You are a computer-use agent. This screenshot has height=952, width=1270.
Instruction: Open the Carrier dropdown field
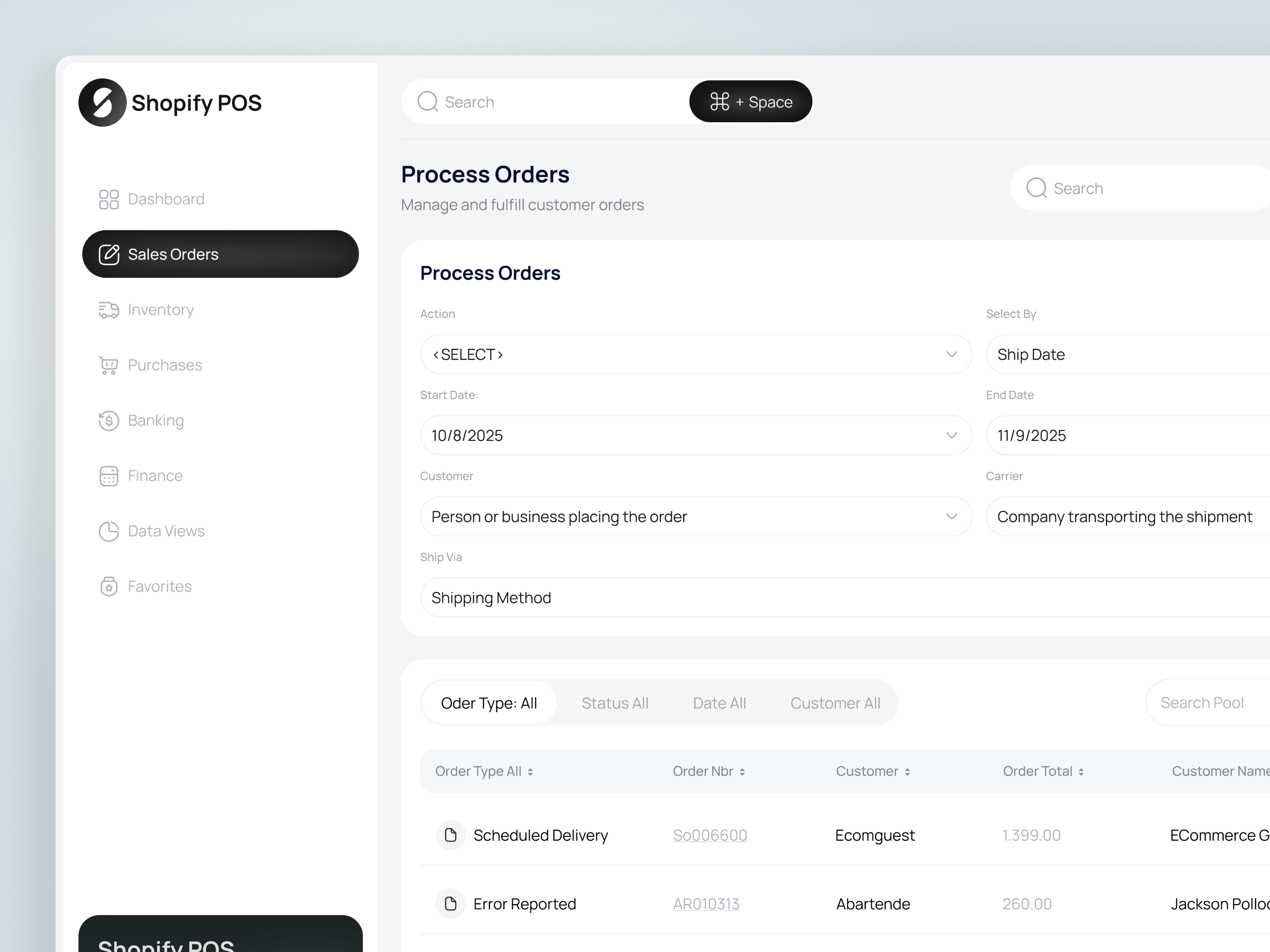point(1128,516)
